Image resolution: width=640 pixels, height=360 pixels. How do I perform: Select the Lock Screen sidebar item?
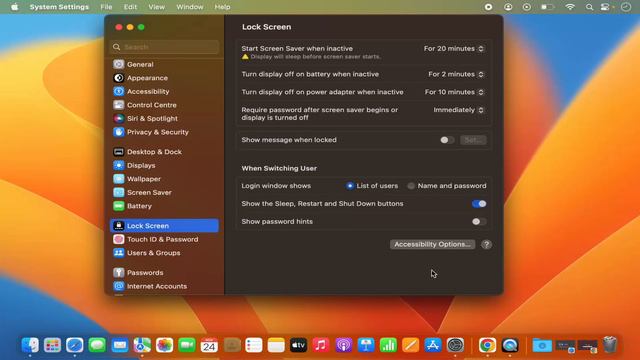(x=164, y=226)
